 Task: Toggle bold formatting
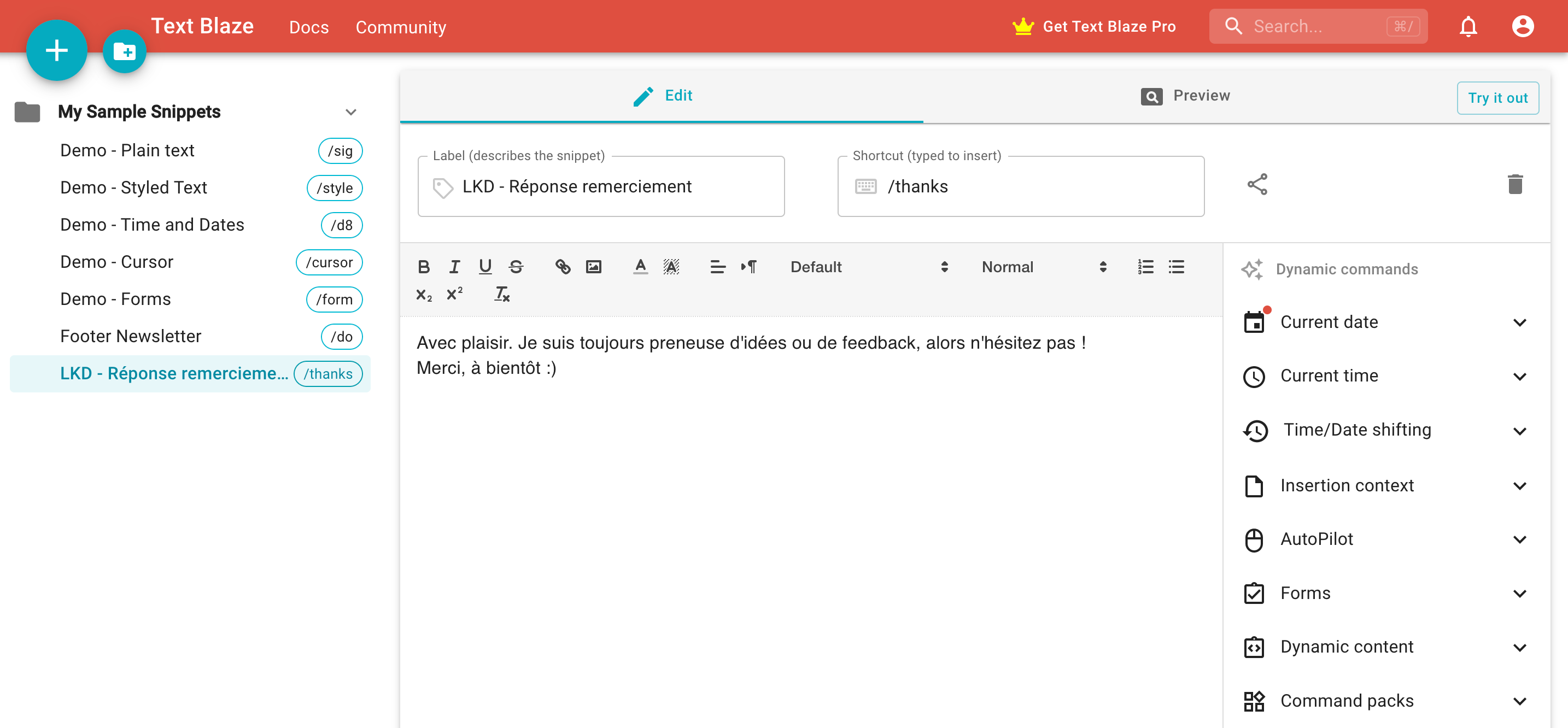424,267
